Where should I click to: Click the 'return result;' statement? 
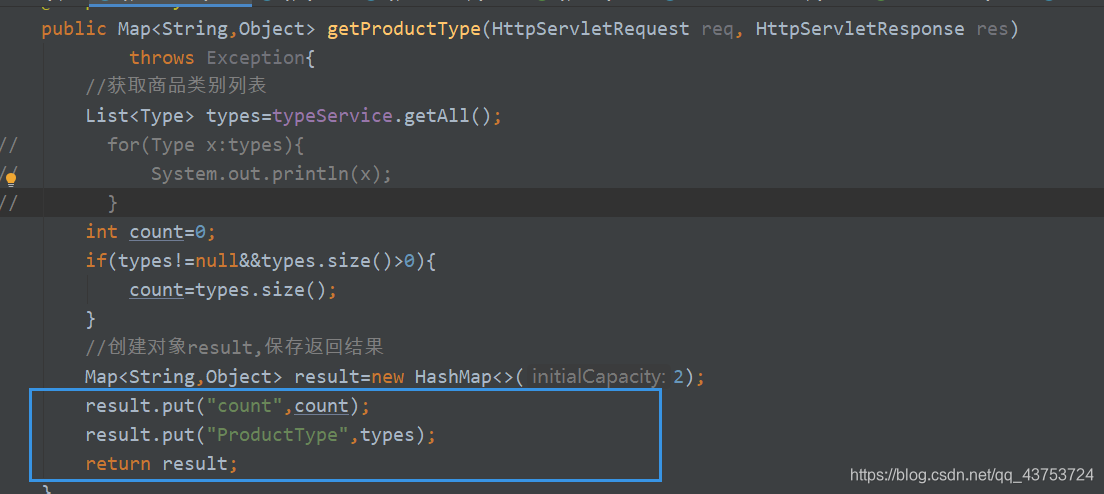click(x=162, y=464)
